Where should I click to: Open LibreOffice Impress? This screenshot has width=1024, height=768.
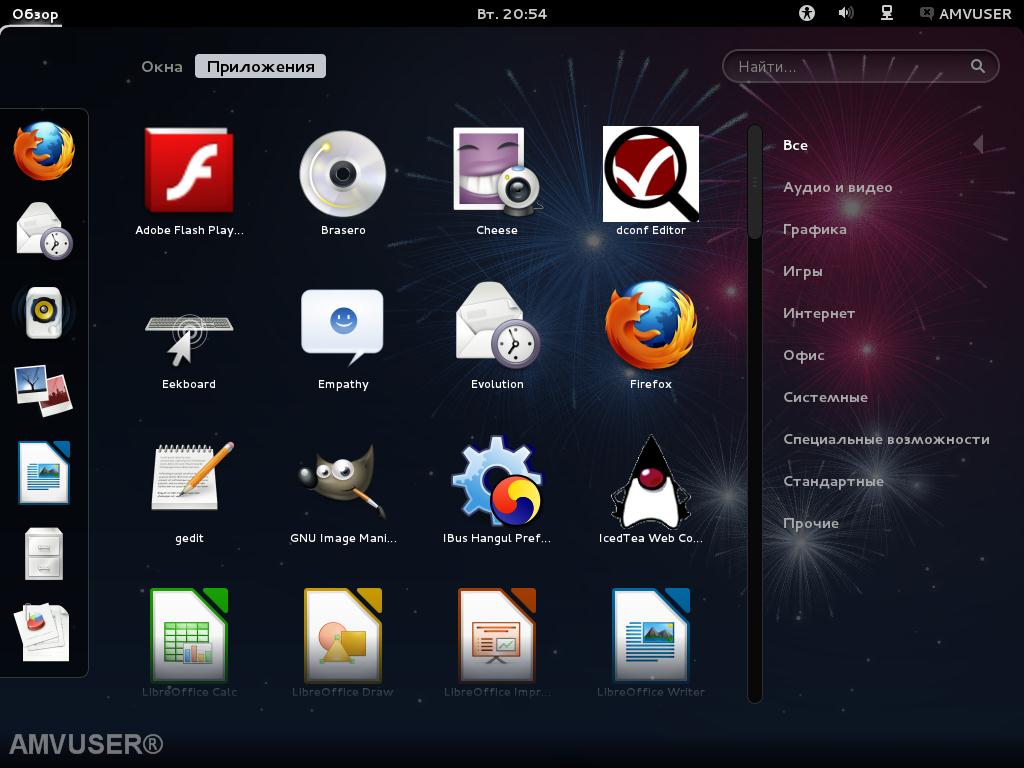coord(497,643)
